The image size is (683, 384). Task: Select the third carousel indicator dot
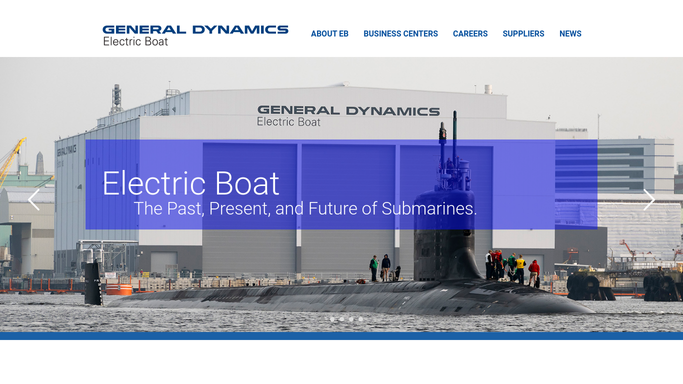(x=351, y=319)
